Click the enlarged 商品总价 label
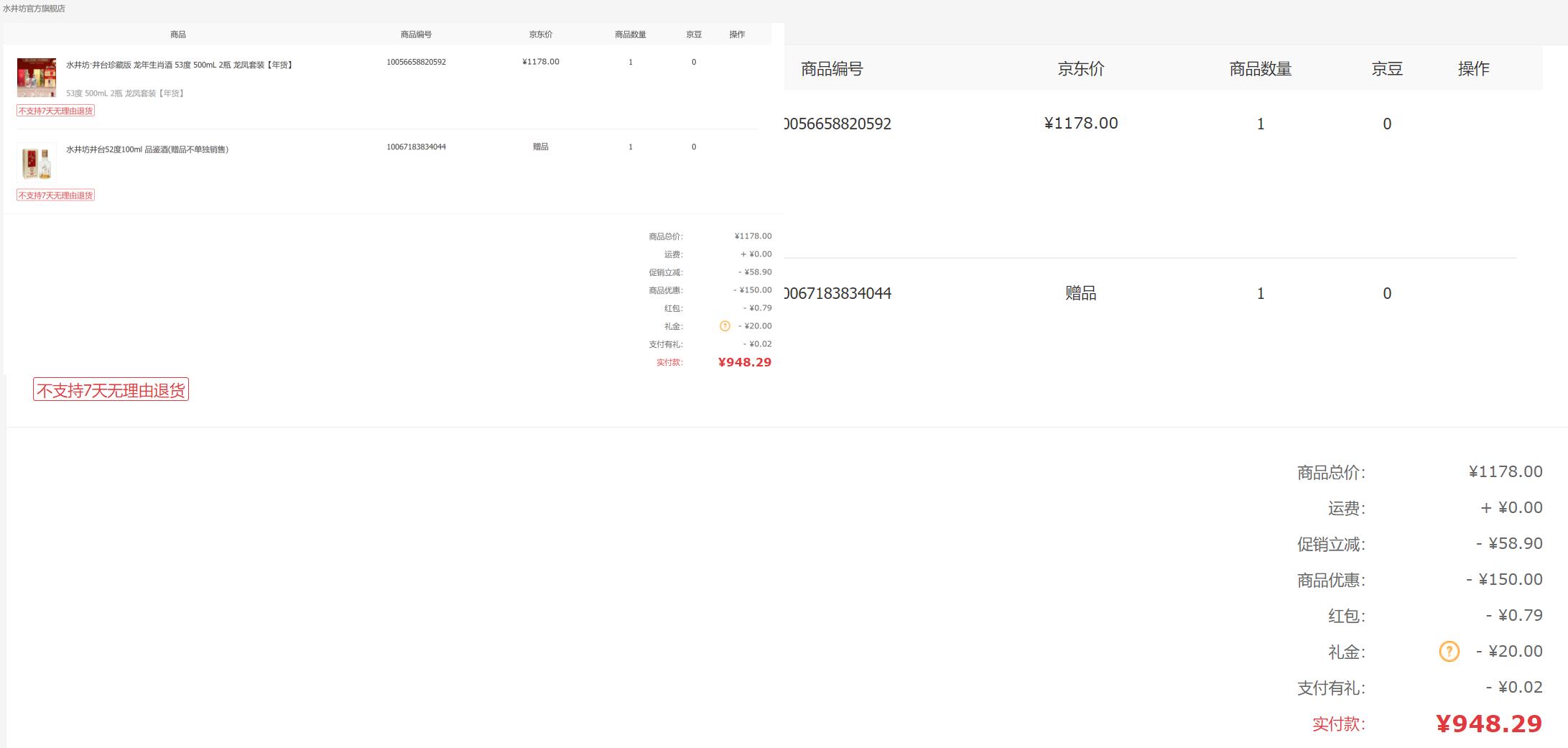 1331,473
